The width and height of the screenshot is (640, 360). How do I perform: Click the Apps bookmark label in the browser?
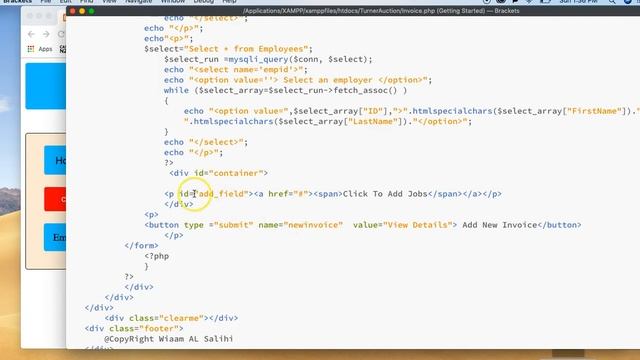(45, 49)
